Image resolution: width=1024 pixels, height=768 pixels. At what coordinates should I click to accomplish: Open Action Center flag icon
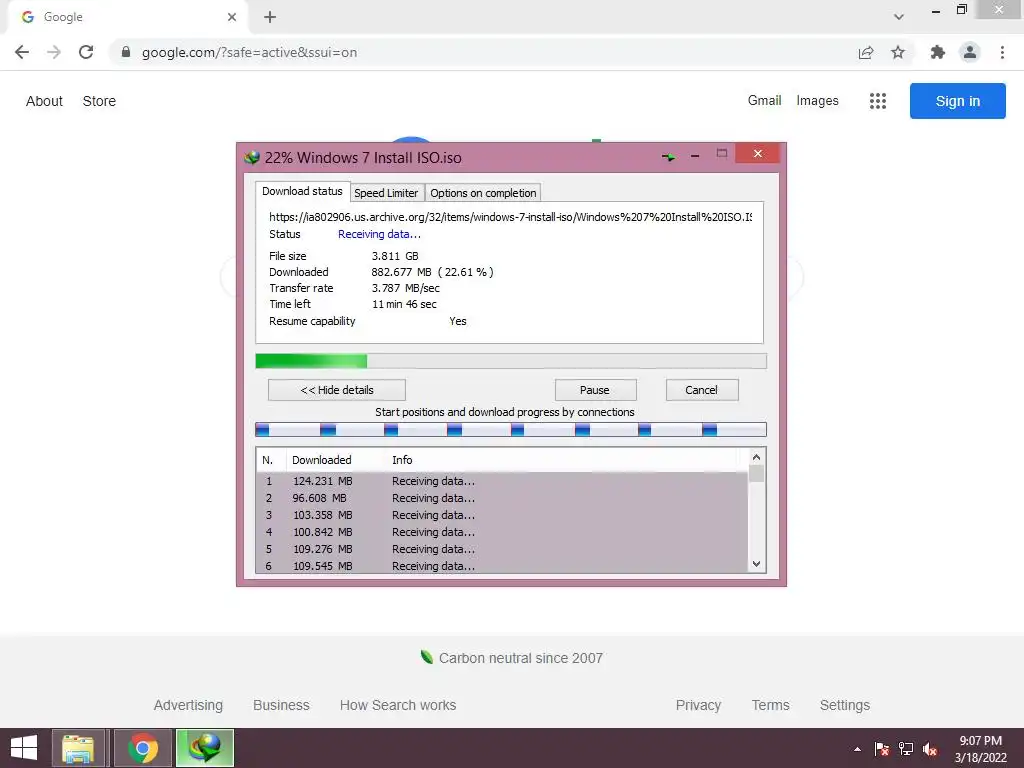pyautogui.click(x=882, y=749)
